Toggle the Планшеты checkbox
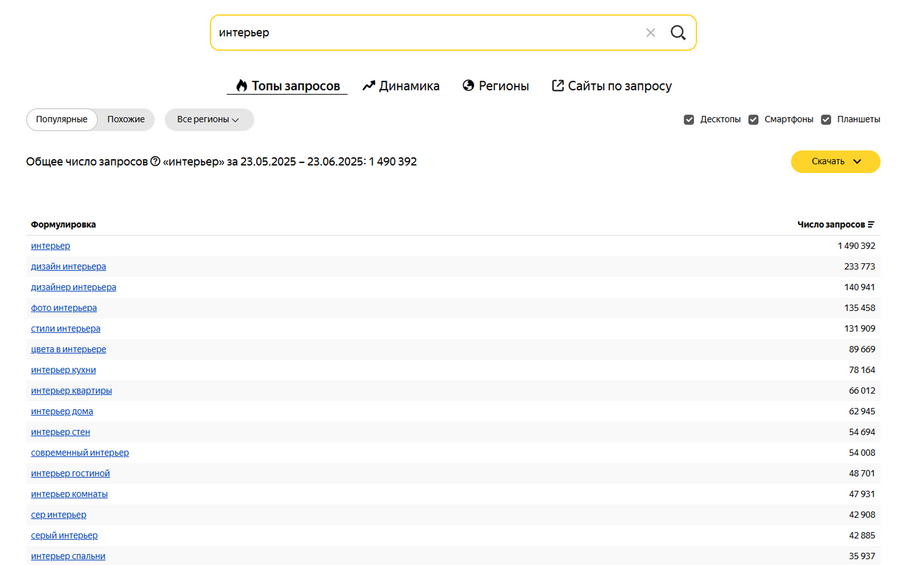This screenshot has height=565, width=900. click(826, 120)
